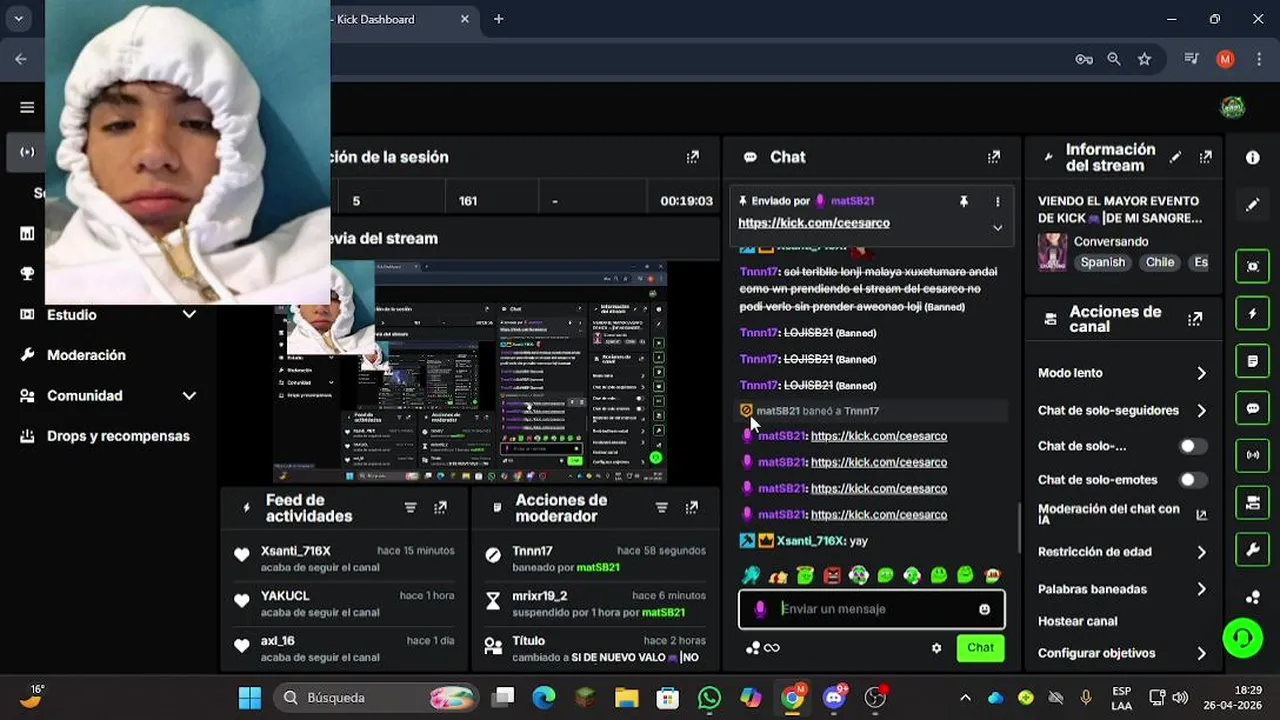Open Windows Start menu
1280x720 pixels.
[250, 698]
